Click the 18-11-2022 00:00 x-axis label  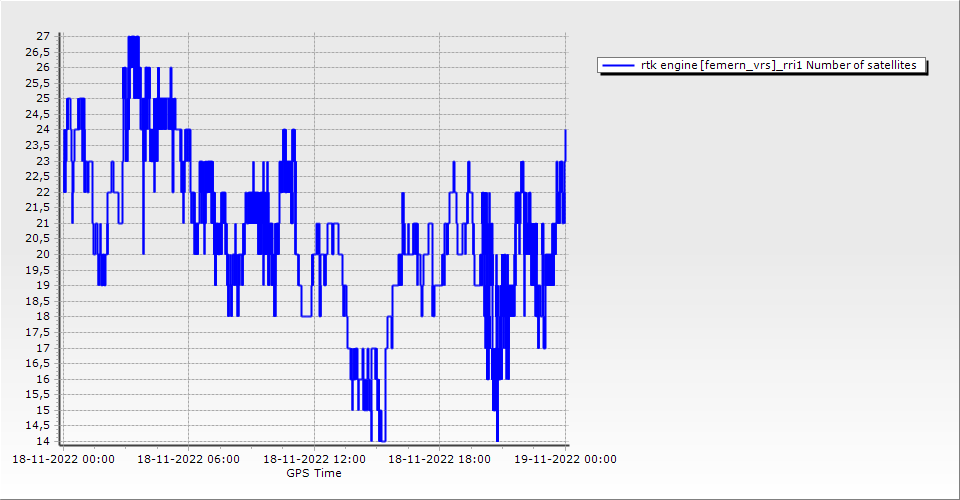(63, 460)
